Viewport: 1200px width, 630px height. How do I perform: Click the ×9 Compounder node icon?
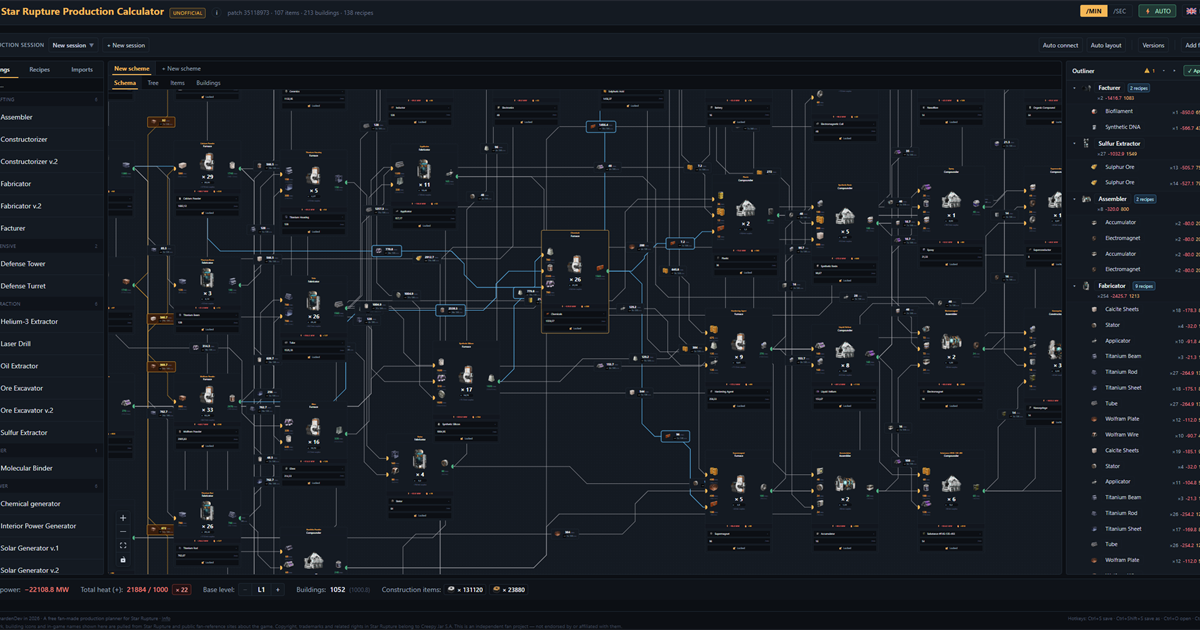(x=739, y=342)
